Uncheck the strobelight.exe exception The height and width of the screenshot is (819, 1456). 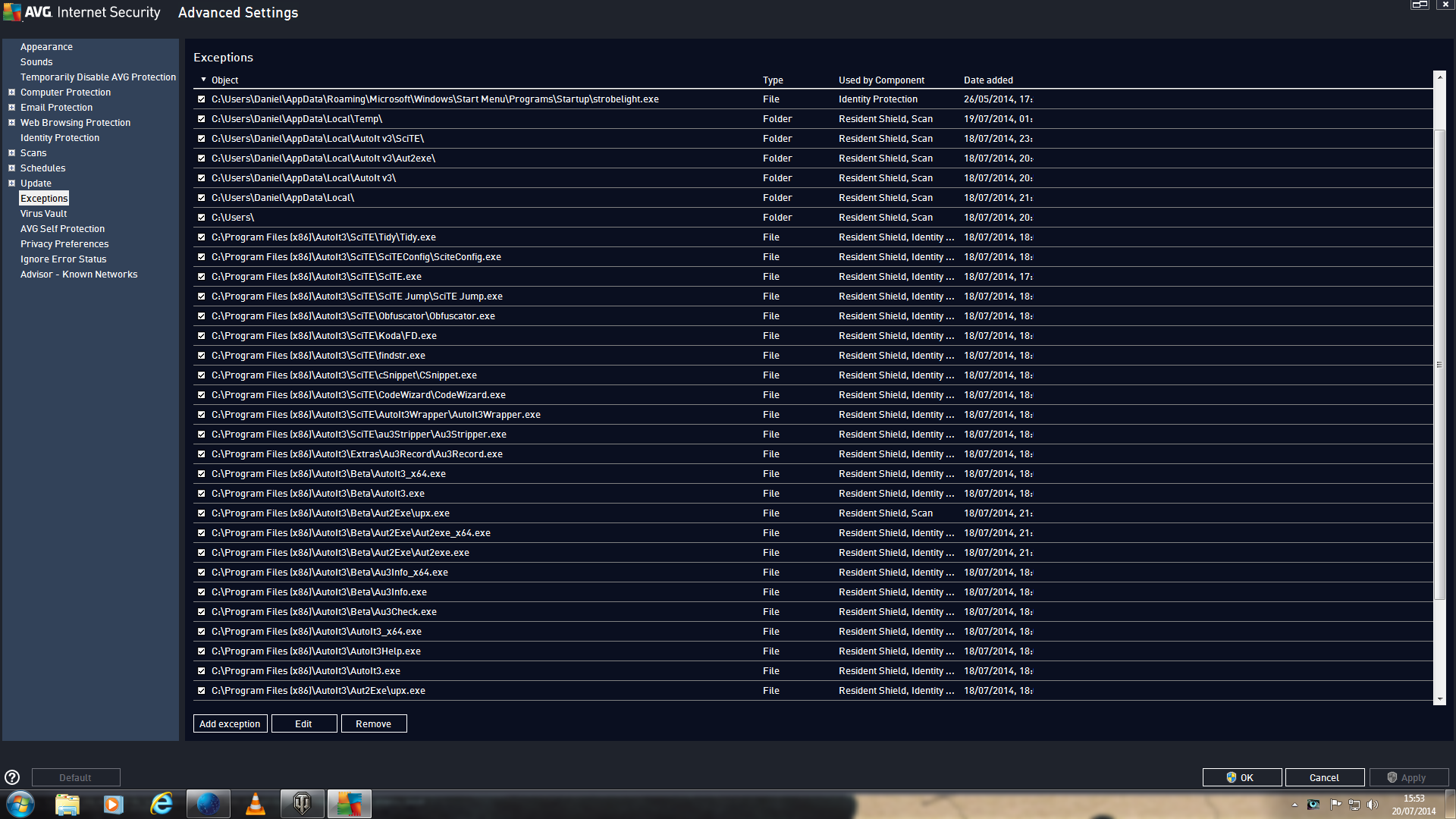coord(202,99)
